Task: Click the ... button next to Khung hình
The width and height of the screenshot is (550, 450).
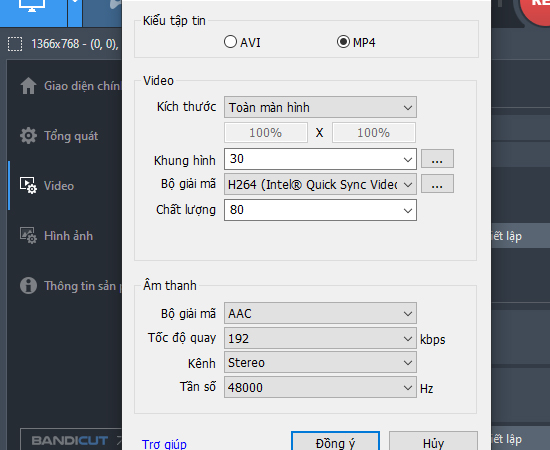Action: [437, 159]
